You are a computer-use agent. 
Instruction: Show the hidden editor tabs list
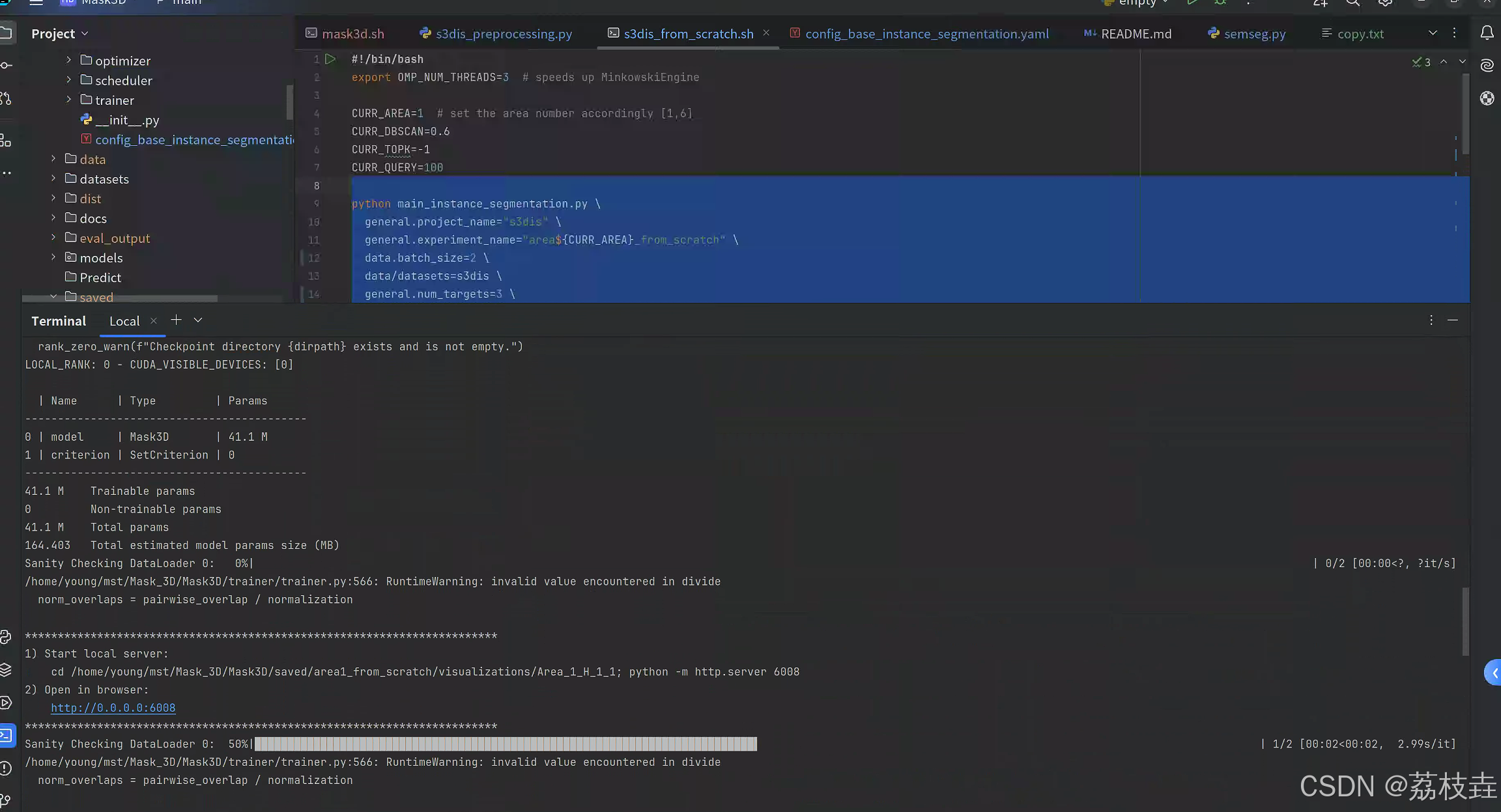[x=1433, y=33]
